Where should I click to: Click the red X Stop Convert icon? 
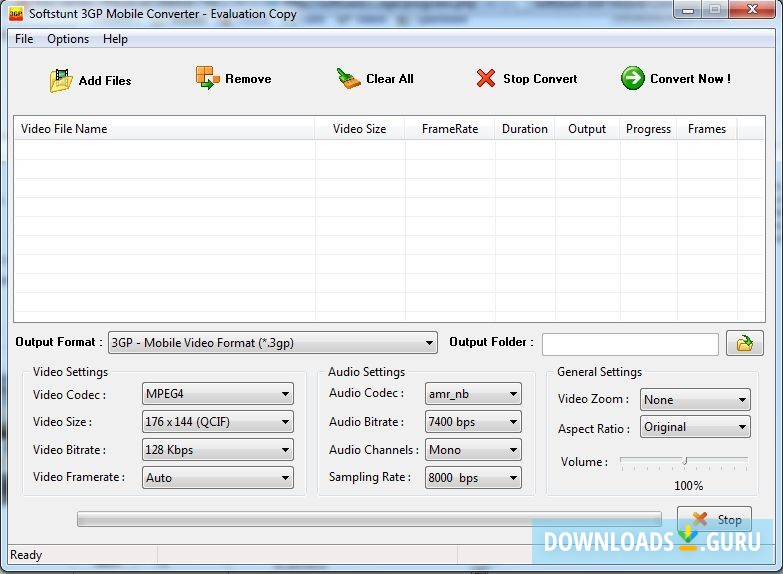coord(485,78)
